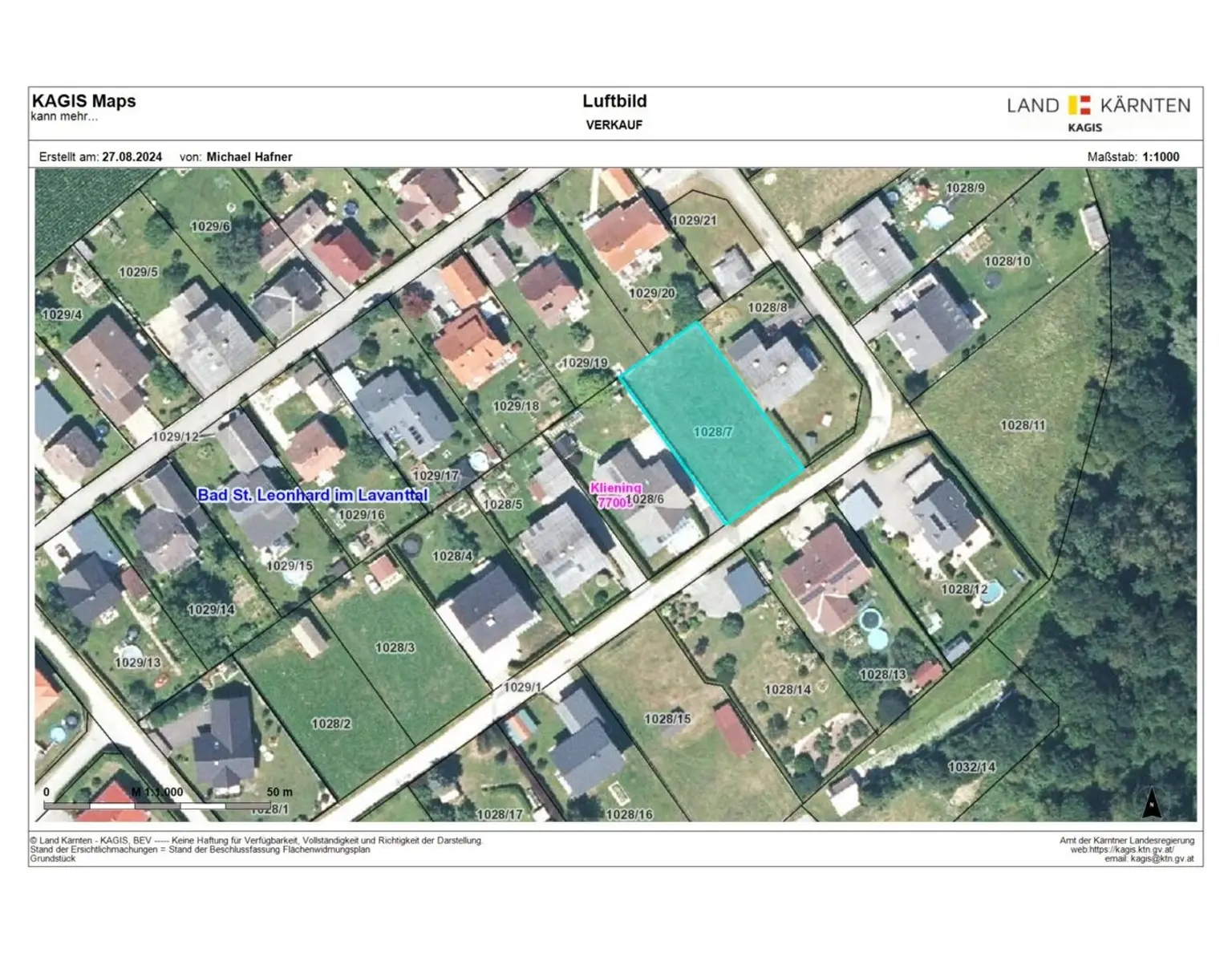
Task: Click the pink Kliening 7700 label
Action: click(615, 494)
